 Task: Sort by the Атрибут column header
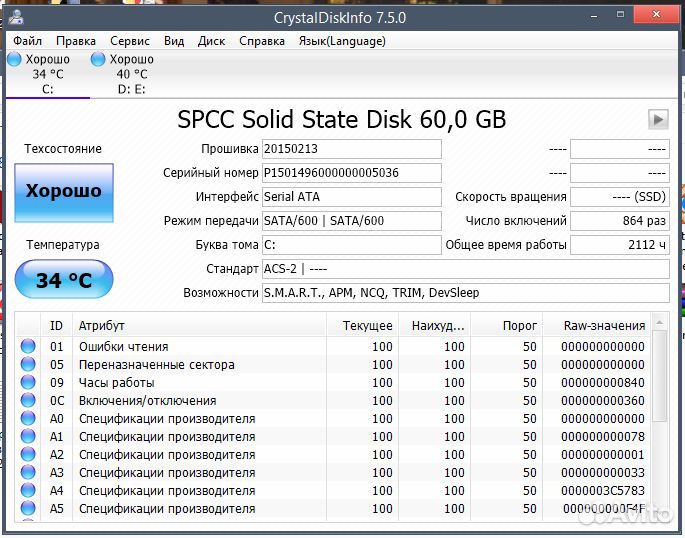point(199,326)
